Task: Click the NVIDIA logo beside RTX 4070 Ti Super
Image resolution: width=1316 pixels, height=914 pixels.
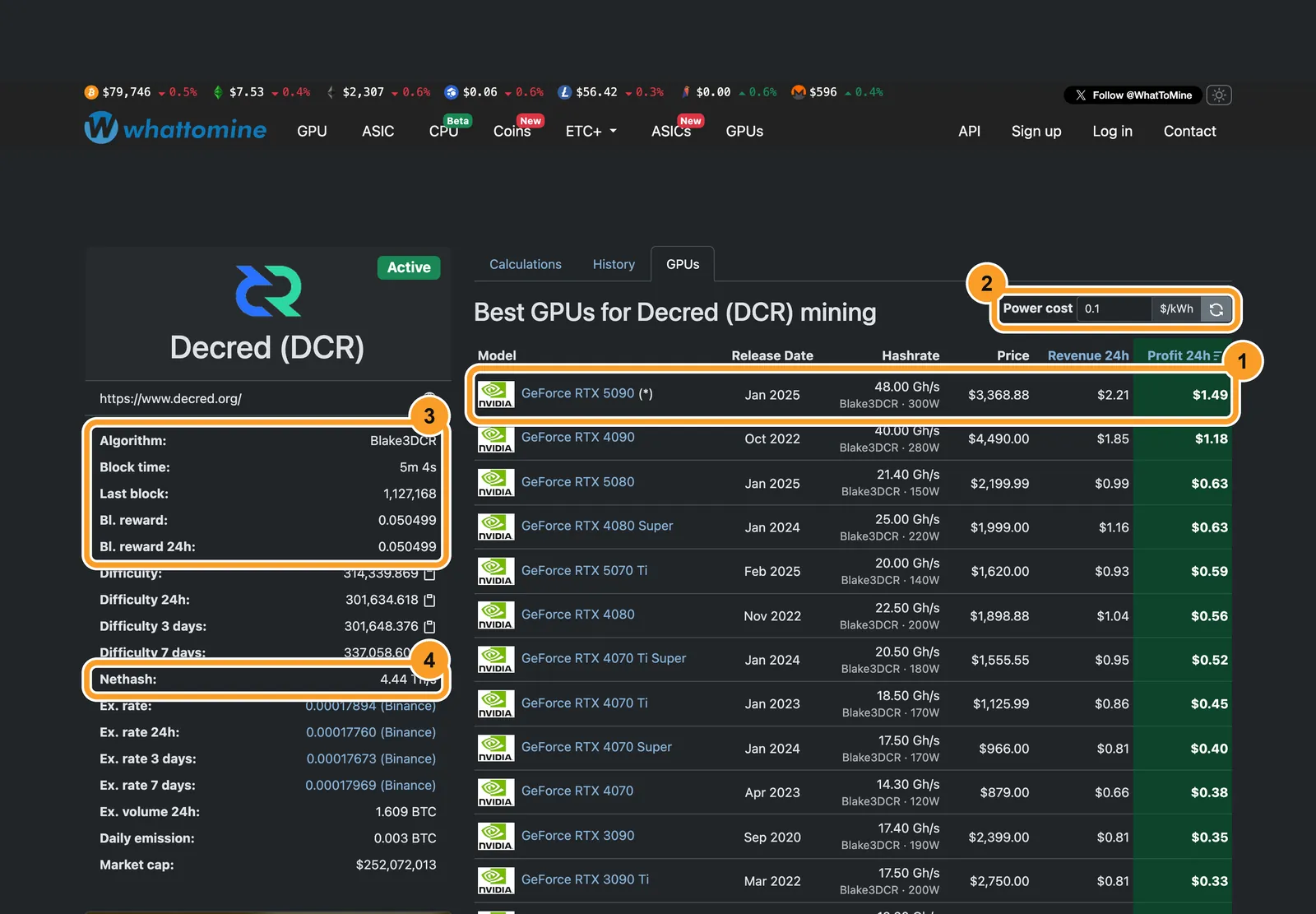Action: click(x=495, y=660)
